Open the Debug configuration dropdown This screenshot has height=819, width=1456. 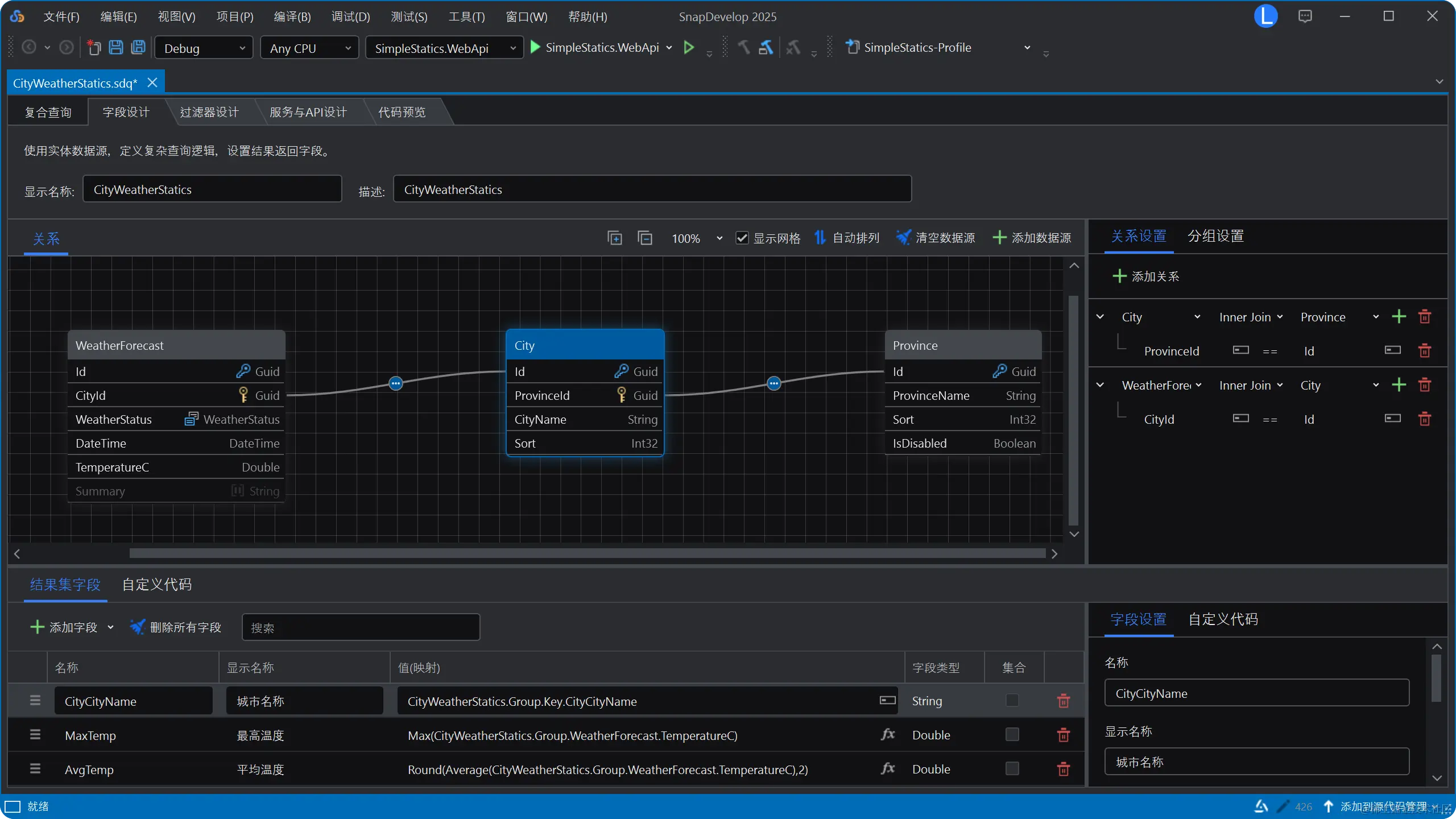tap(204, 48)
